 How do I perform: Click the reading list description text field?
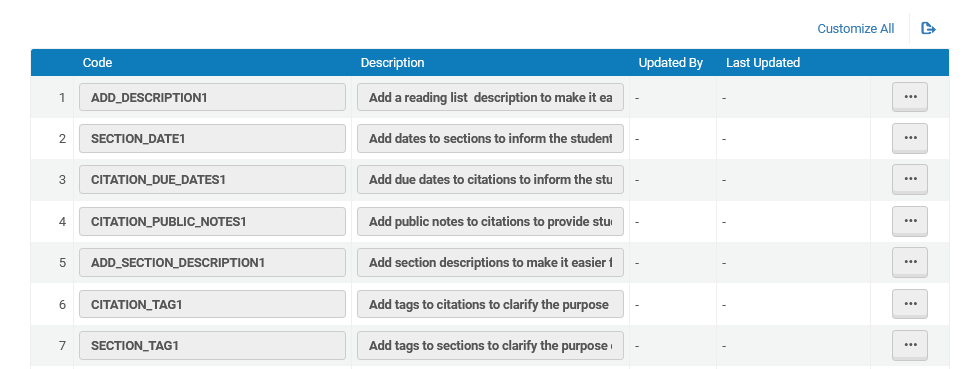(490, 98)
